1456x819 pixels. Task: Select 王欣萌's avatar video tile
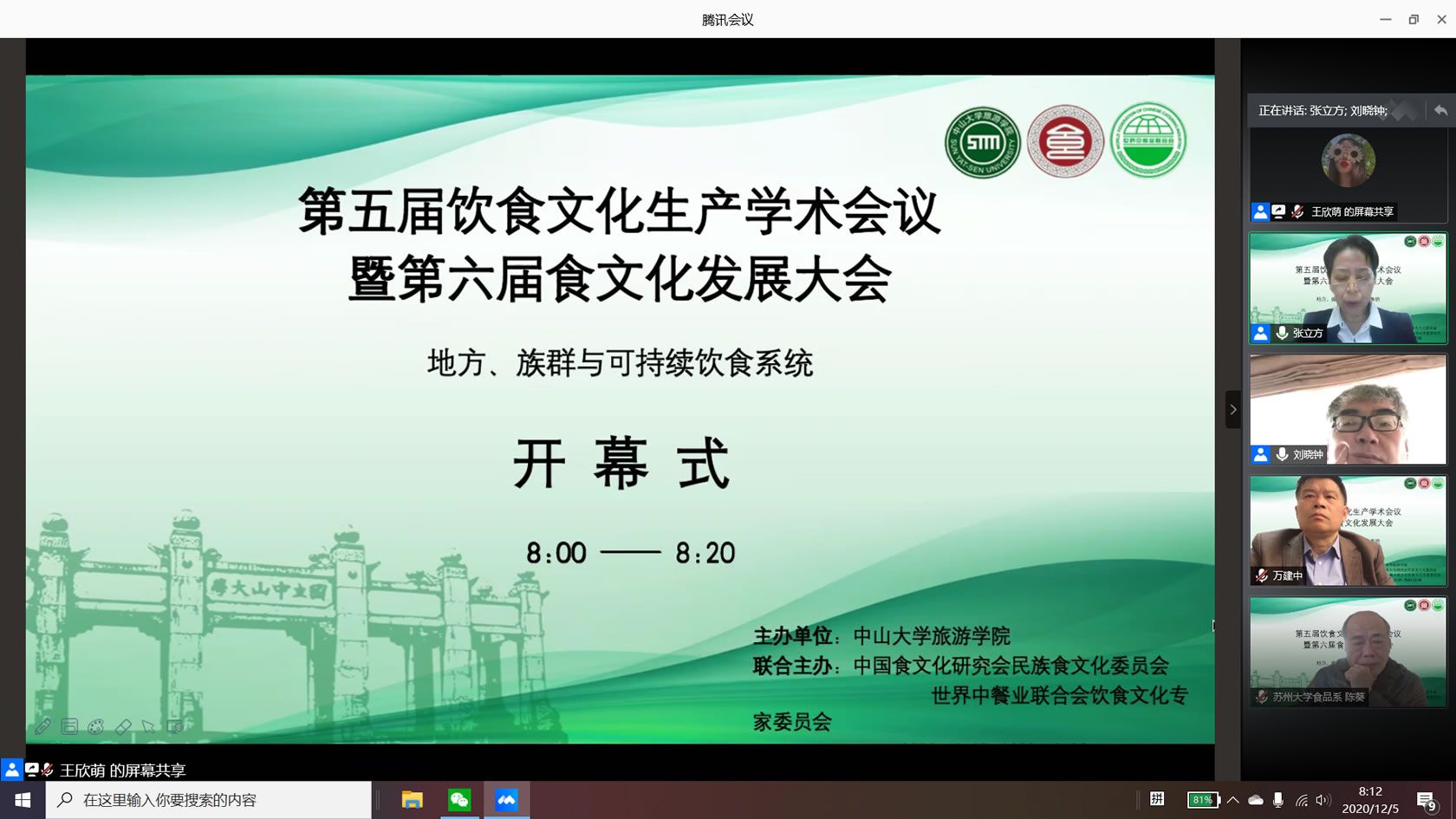1348,174
